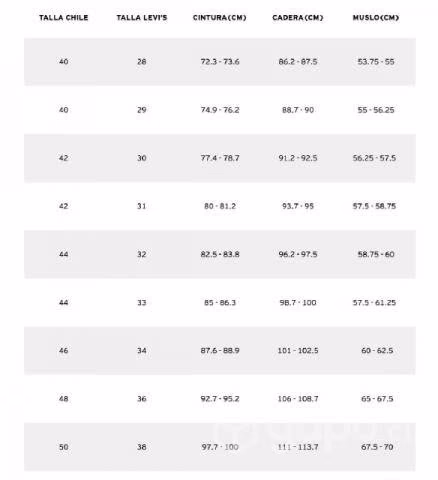Select hip value 106 - 108.7
Viewport: 438px width, 480px height.
click(x=298, y=399)
